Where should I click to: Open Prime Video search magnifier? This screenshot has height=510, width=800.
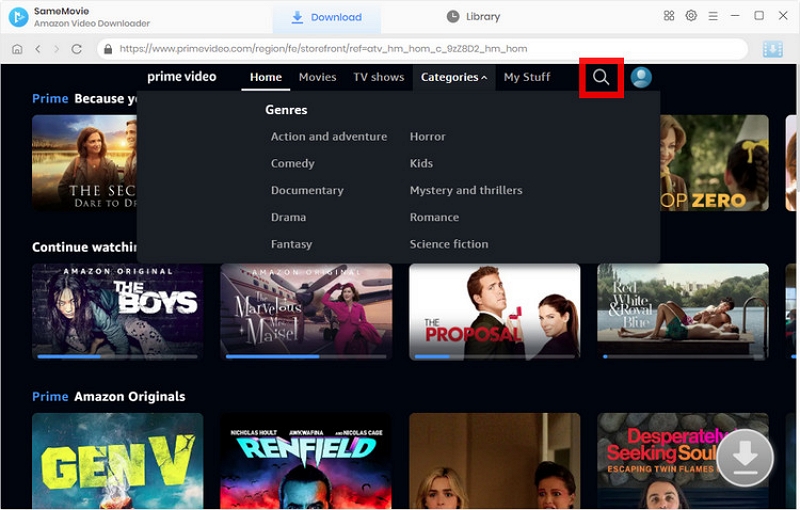601,78
